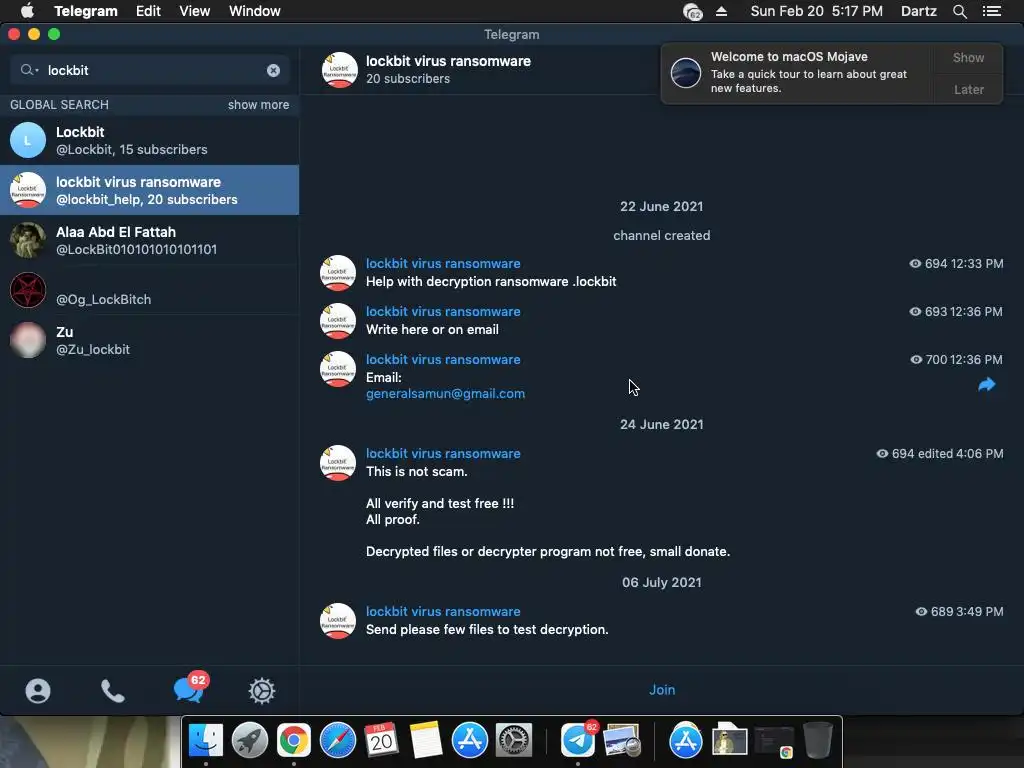Open Spotlight search in menu bar

pyautogui.click(x=959, y=11)
